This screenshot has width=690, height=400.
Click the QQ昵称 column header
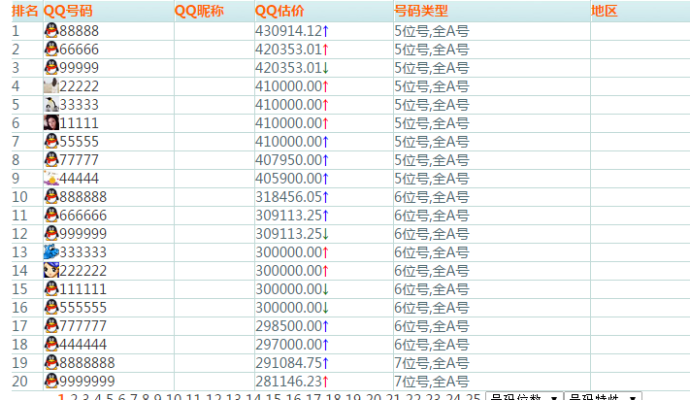tap(199, 11)
